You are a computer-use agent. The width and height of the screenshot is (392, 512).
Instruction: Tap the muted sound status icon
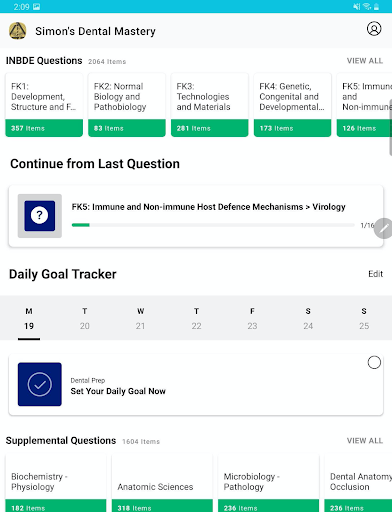click(357, 6)
